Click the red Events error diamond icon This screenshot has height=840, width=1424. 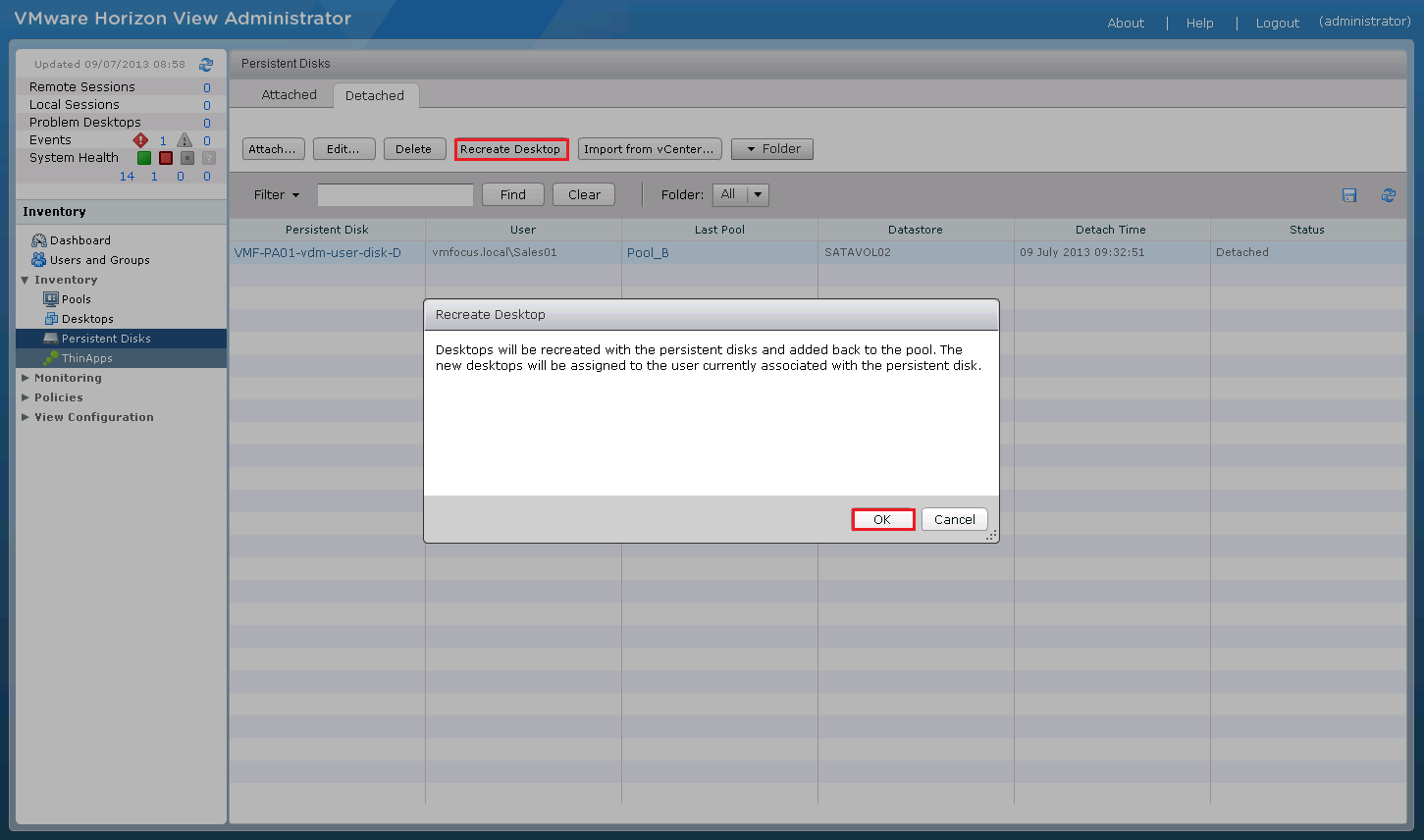pyautogui.click(x=140, y=140)
